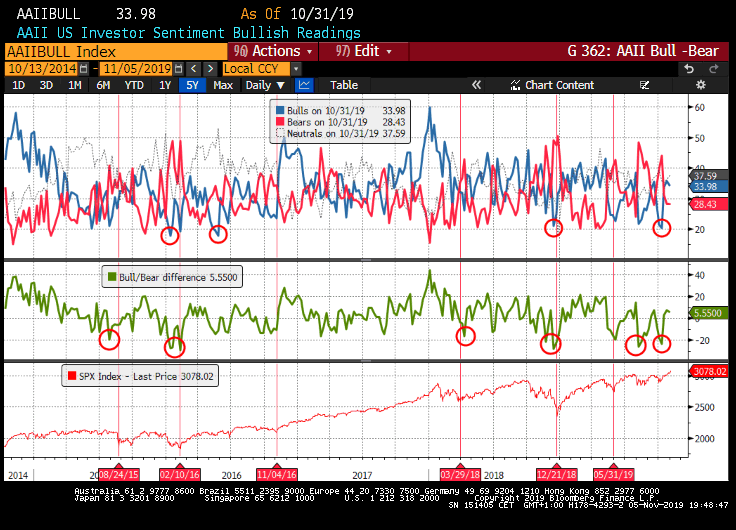Expand the Local CCY currency dropdown

click(258, 68)
